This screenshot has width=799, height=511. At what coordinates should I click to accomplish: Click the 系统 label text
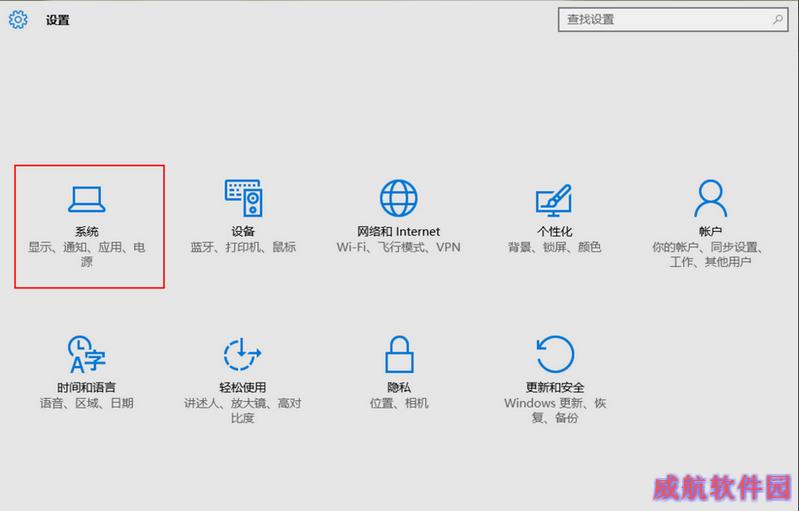(x=87, y=232)
